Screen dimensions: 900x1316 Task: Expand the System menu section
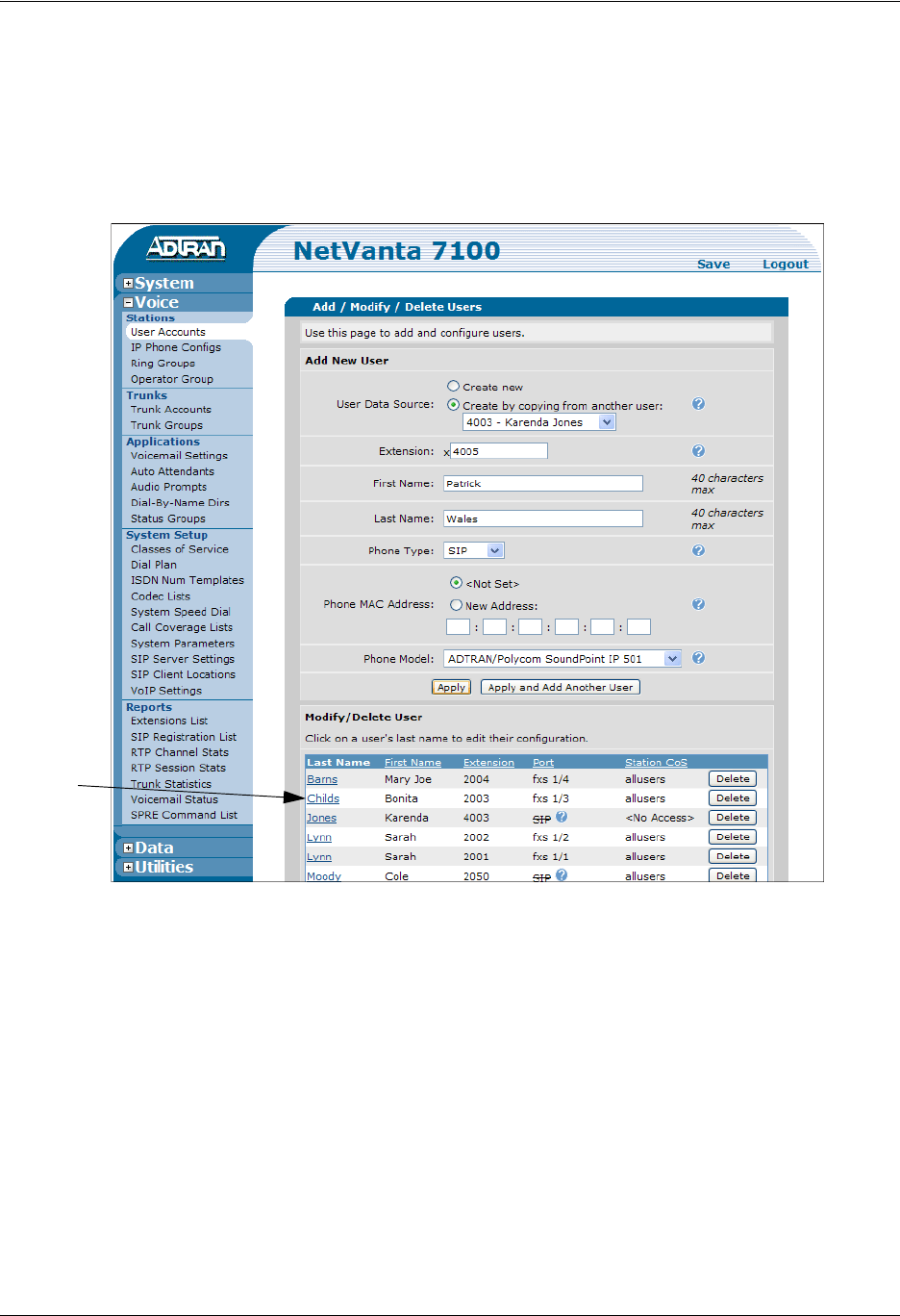(x=129, y=284)
